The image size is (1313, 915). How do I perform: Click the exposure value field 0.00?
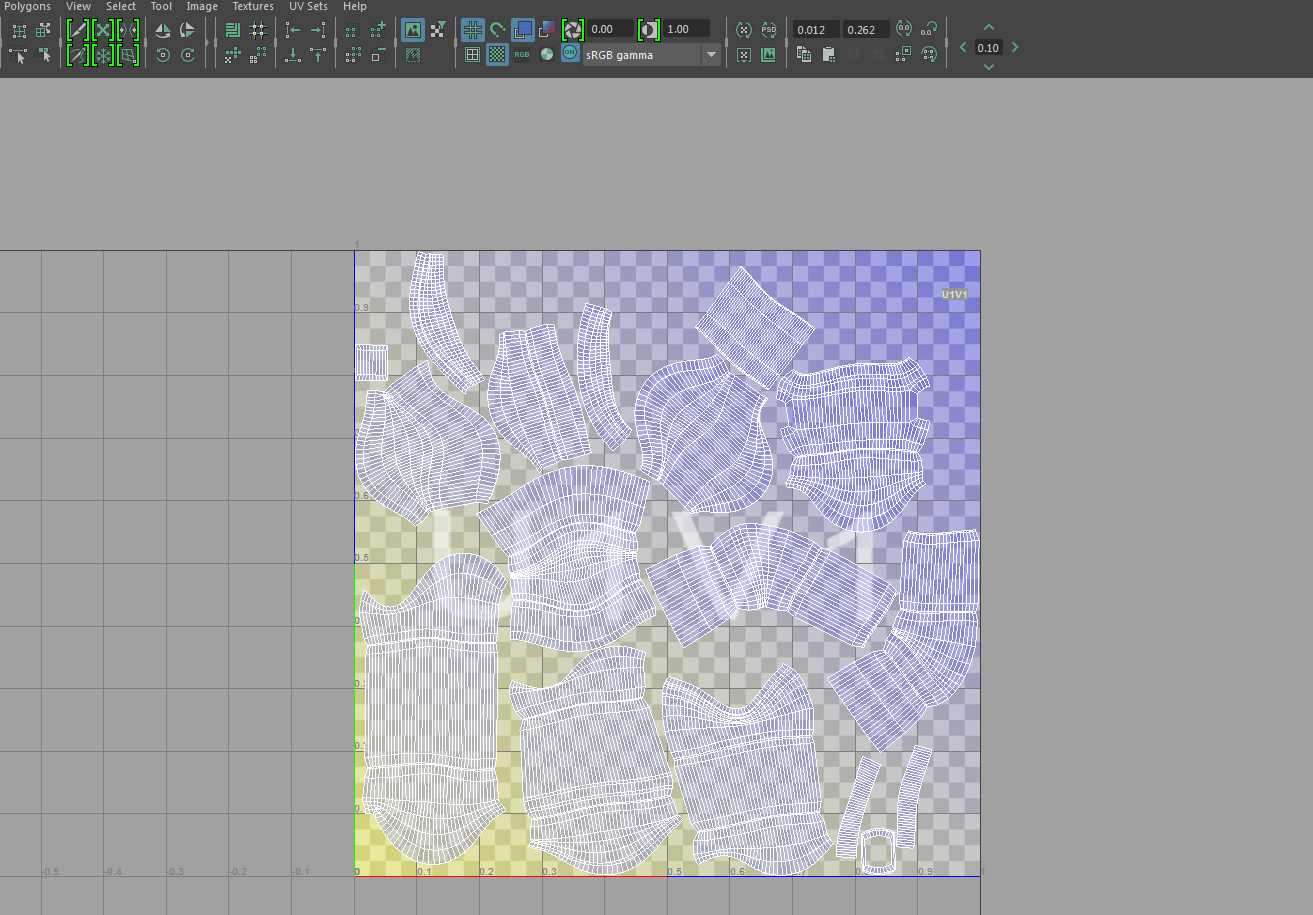click(611, 29)
